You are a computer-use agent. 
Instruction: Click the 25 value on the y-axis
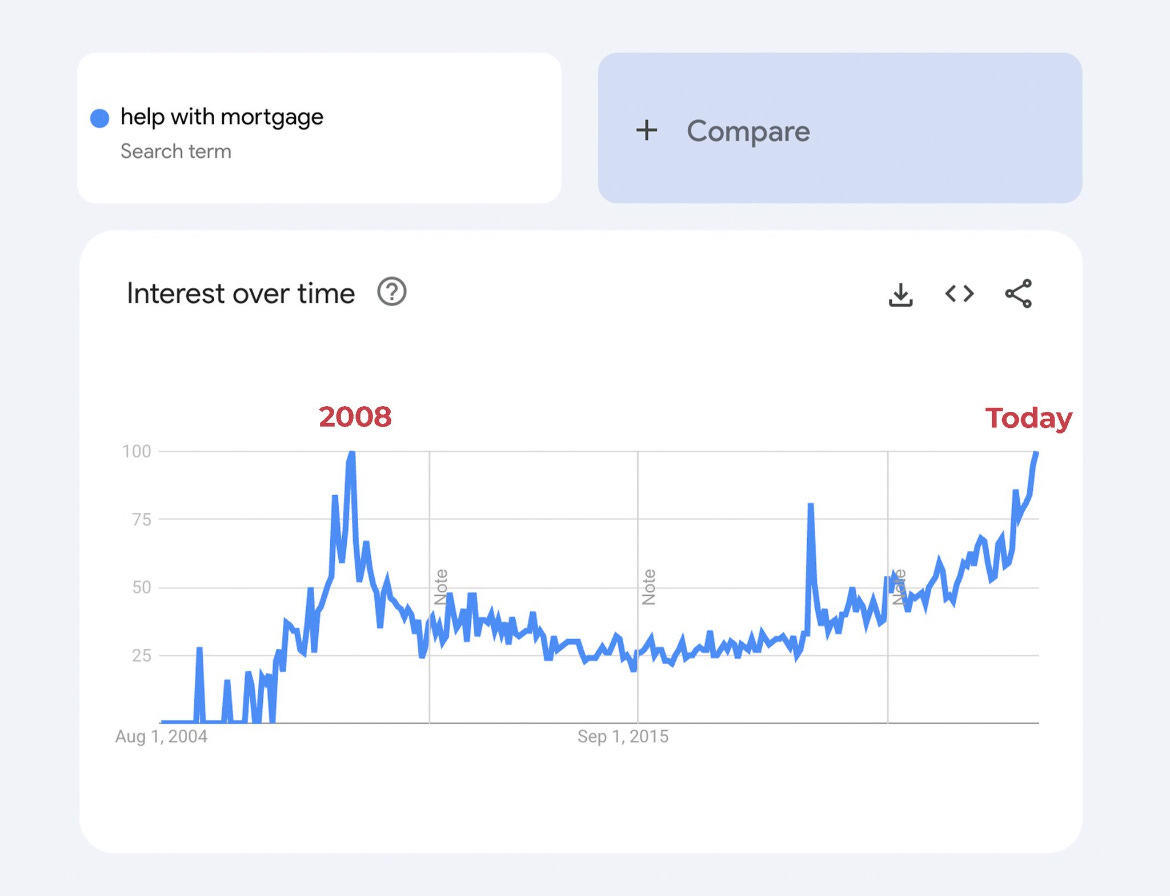coord(141,655)
